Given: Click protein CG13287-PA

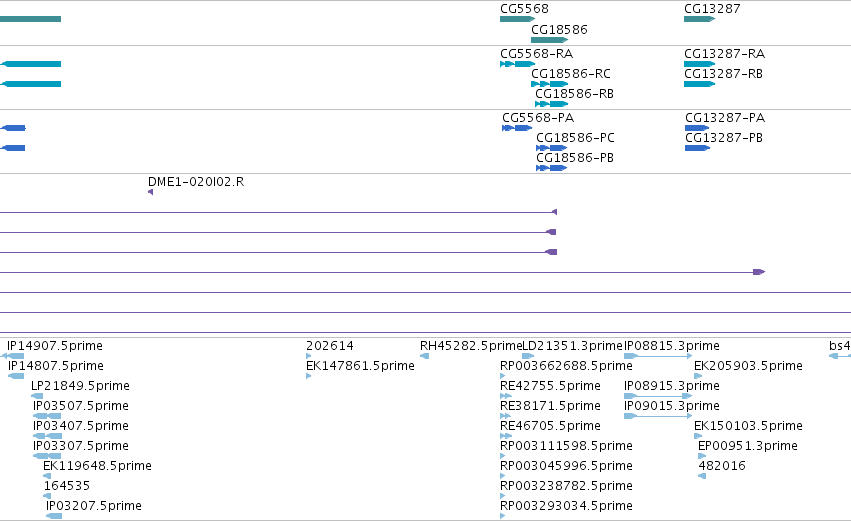Looking at the screenshot, I should [697, 128].
